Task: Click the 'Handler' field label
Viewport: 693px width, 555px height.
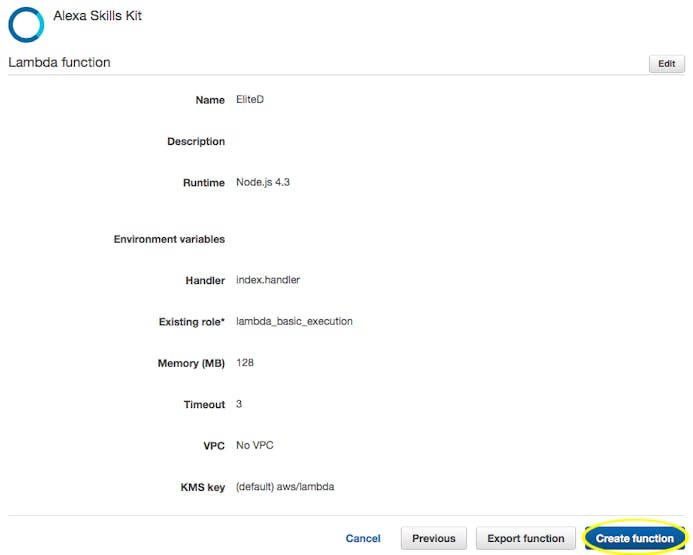Action: [205, 281]
